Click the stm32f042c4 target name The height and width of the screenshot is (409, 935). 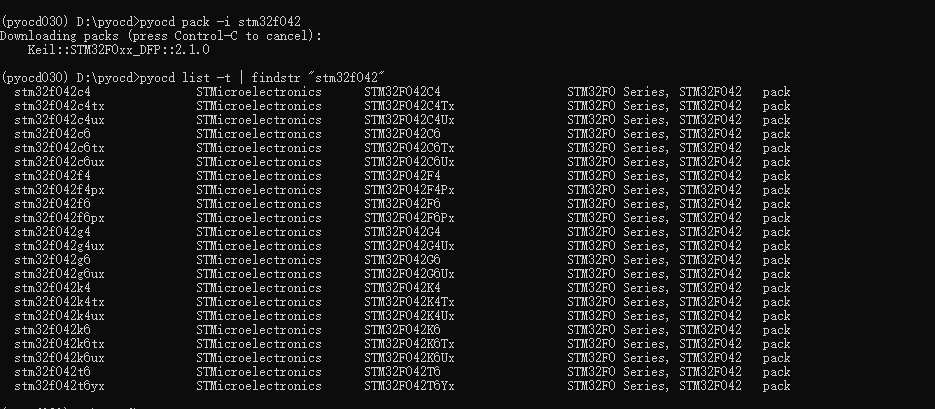(52, 92)
